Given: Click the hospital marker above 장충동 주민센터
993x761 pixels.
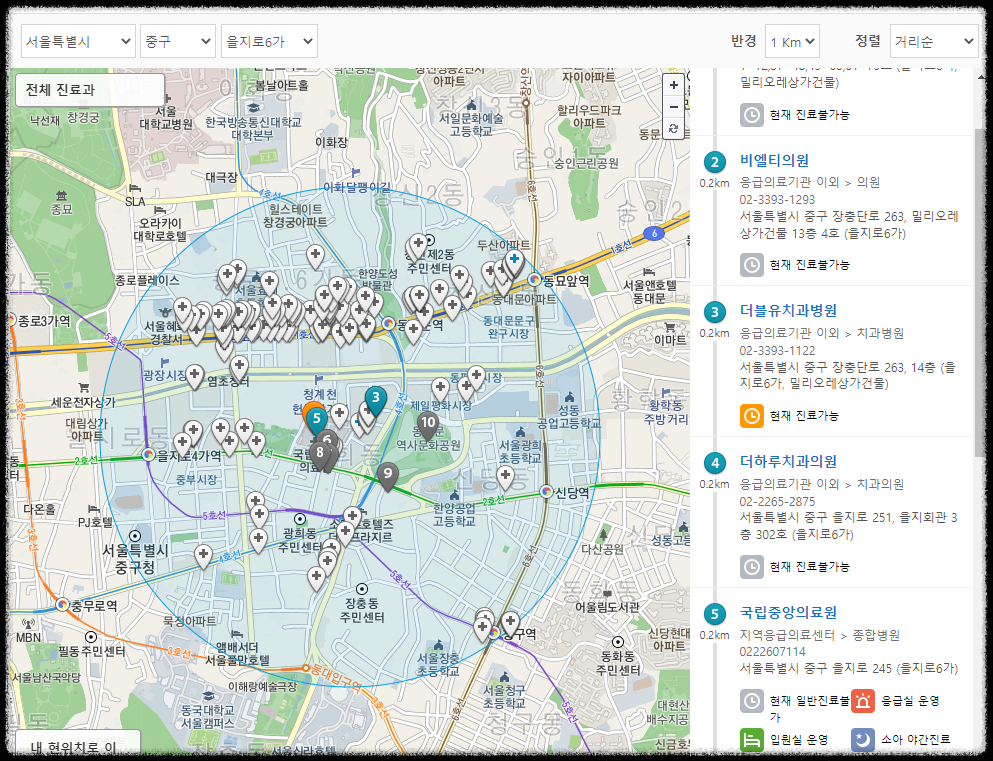Looking at the screenshot, I should click(316, 579).
